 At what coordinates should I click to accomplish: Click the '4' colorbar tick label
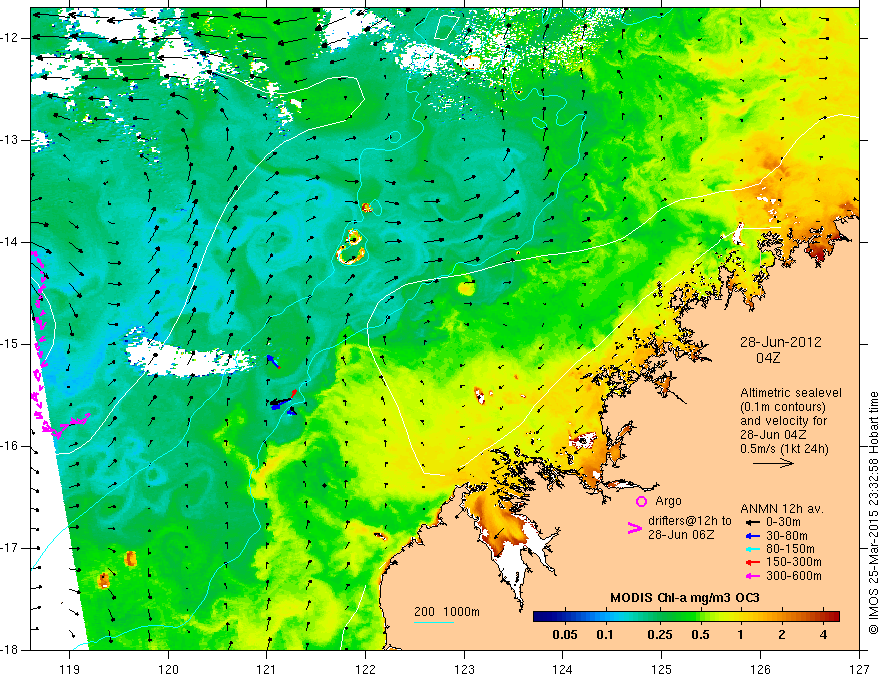823,635
